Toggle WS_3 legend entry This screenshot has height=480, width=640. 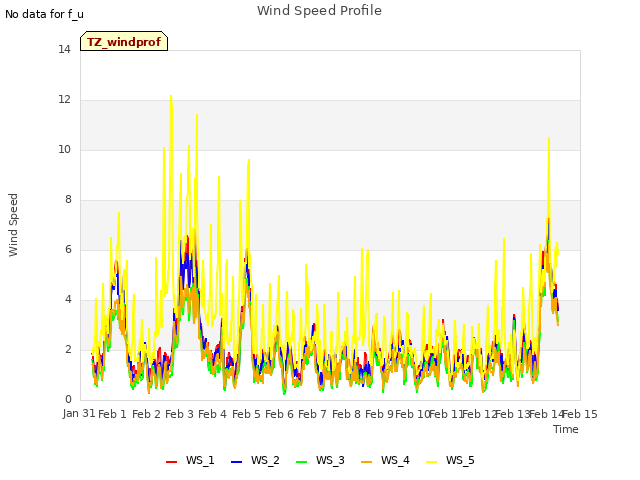(x=320, y=460)
